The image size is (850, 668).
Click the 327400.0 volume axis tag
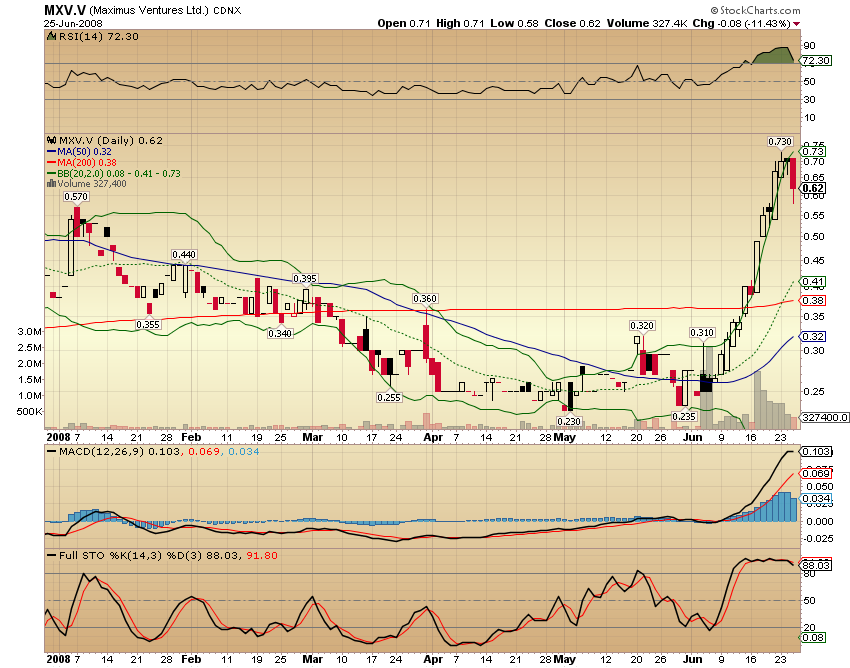[x=825, y=417]
